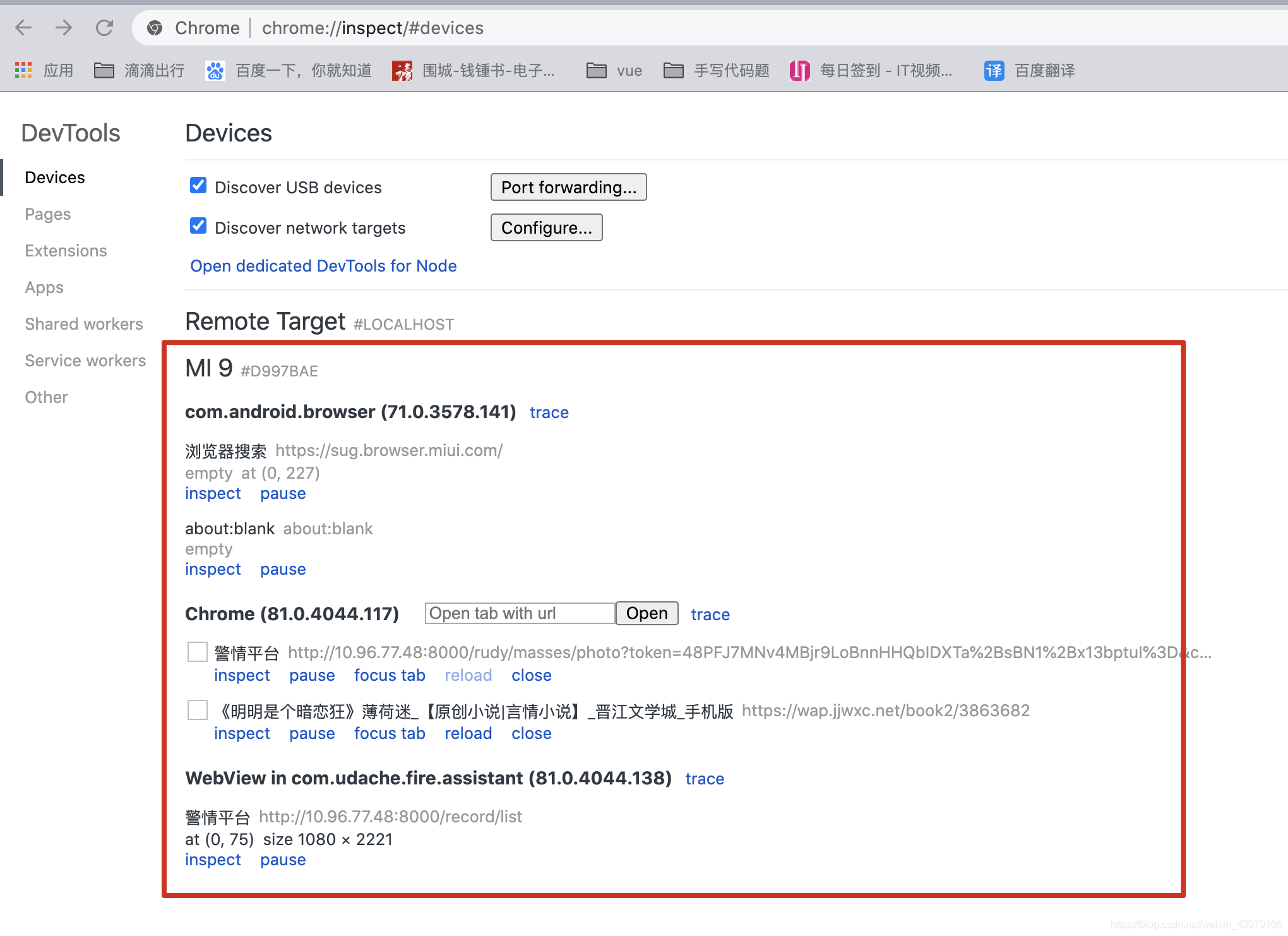
Task: Open the 手写代码题 bookmark folder
Action: point(716,70)
